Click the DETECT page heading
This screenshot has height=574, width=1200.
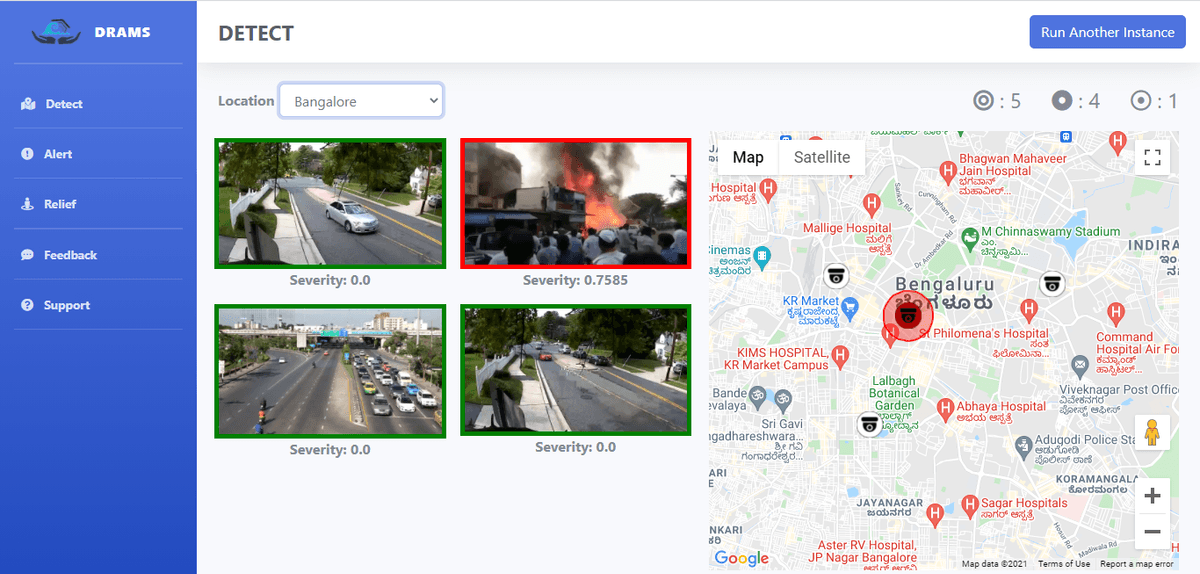(256, 33)
